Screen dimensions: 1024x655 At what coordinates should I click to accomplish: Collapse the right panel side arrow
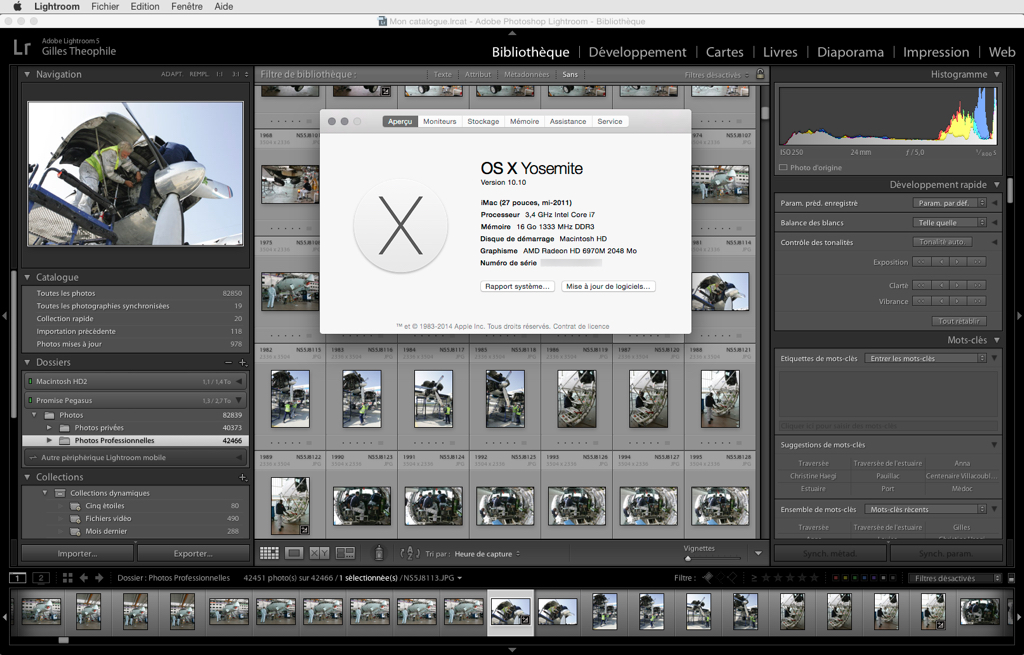point(1019,316)
